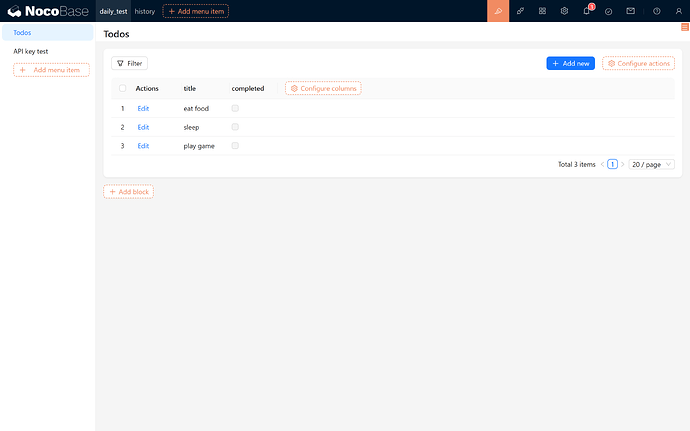The width and height of the screenshot is (690, 431).
Task: Click the Actions column header
Action: [147, 88]
